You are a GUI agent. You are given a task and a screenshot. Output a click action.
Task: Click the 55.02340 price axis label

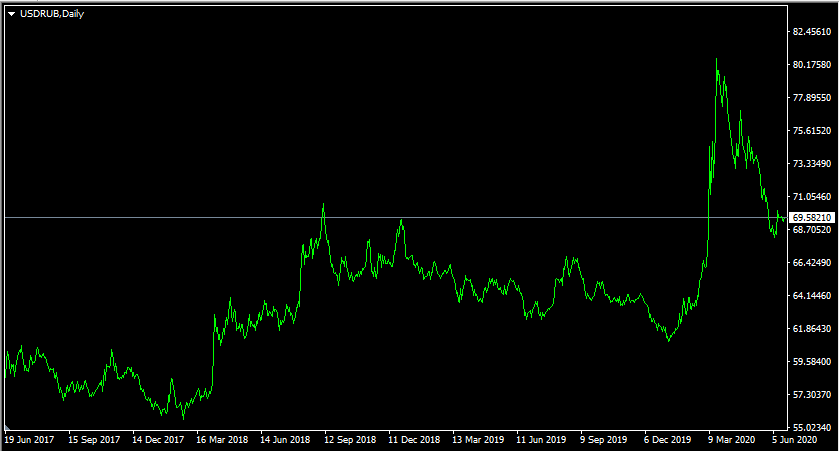pos(812,427)
